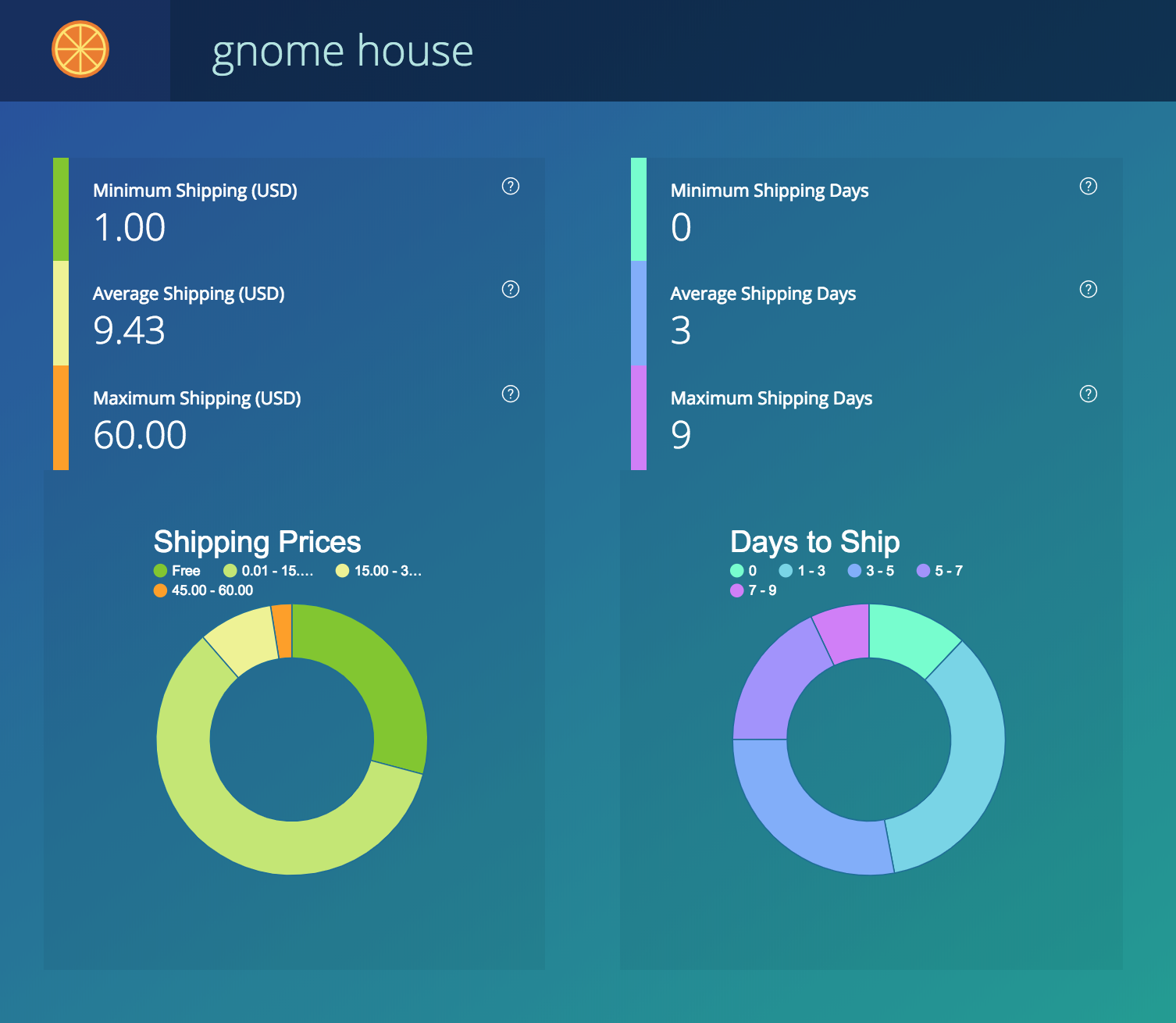Click help icon beside Maximum Shipping Days
The image size is (1176, 1023).
click(x=1088, y=394)
